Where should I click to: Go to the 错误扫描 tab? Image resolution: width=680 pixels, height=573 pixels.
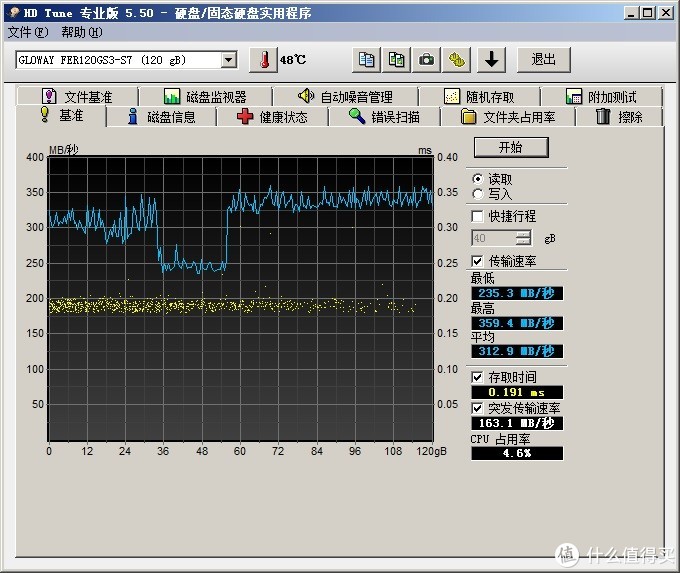click(x=384, y=117)
